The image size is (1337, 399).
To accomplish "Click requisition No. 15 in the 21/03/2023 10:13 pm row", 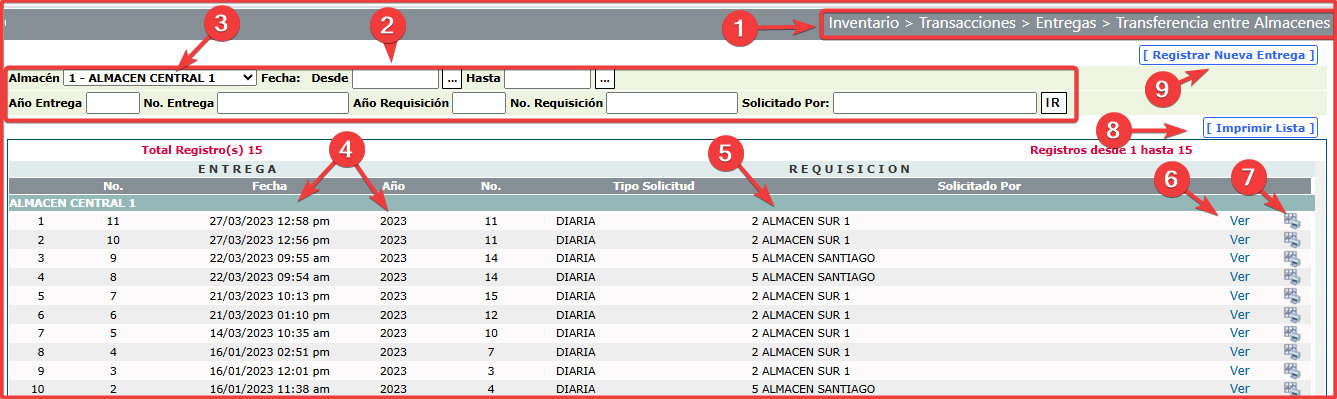I will 490,296.
